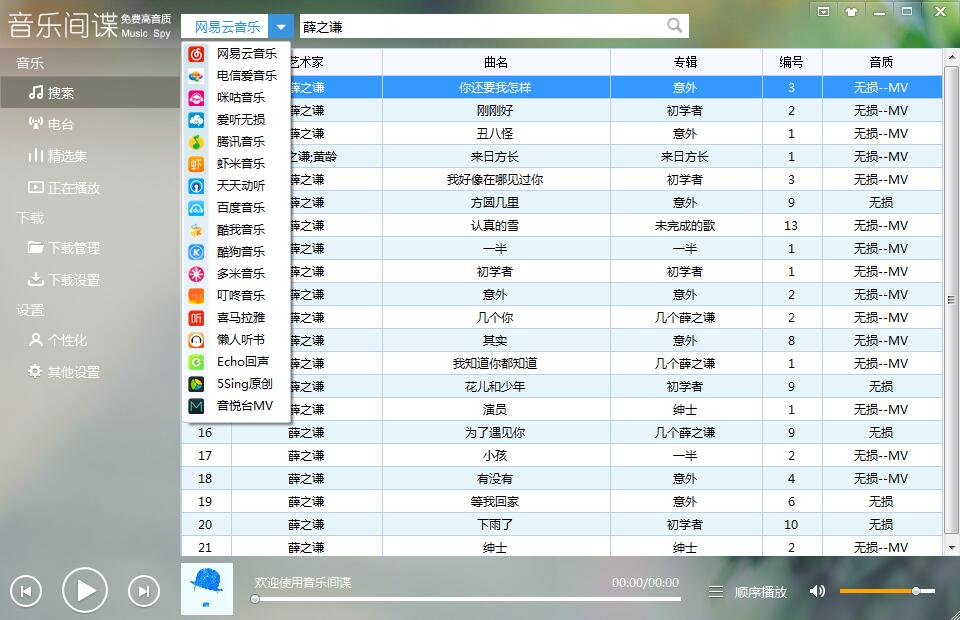Open the title bar dropdown menu icon
The width and height of the screenshot is (960, 620).
(x=823, y=12)
